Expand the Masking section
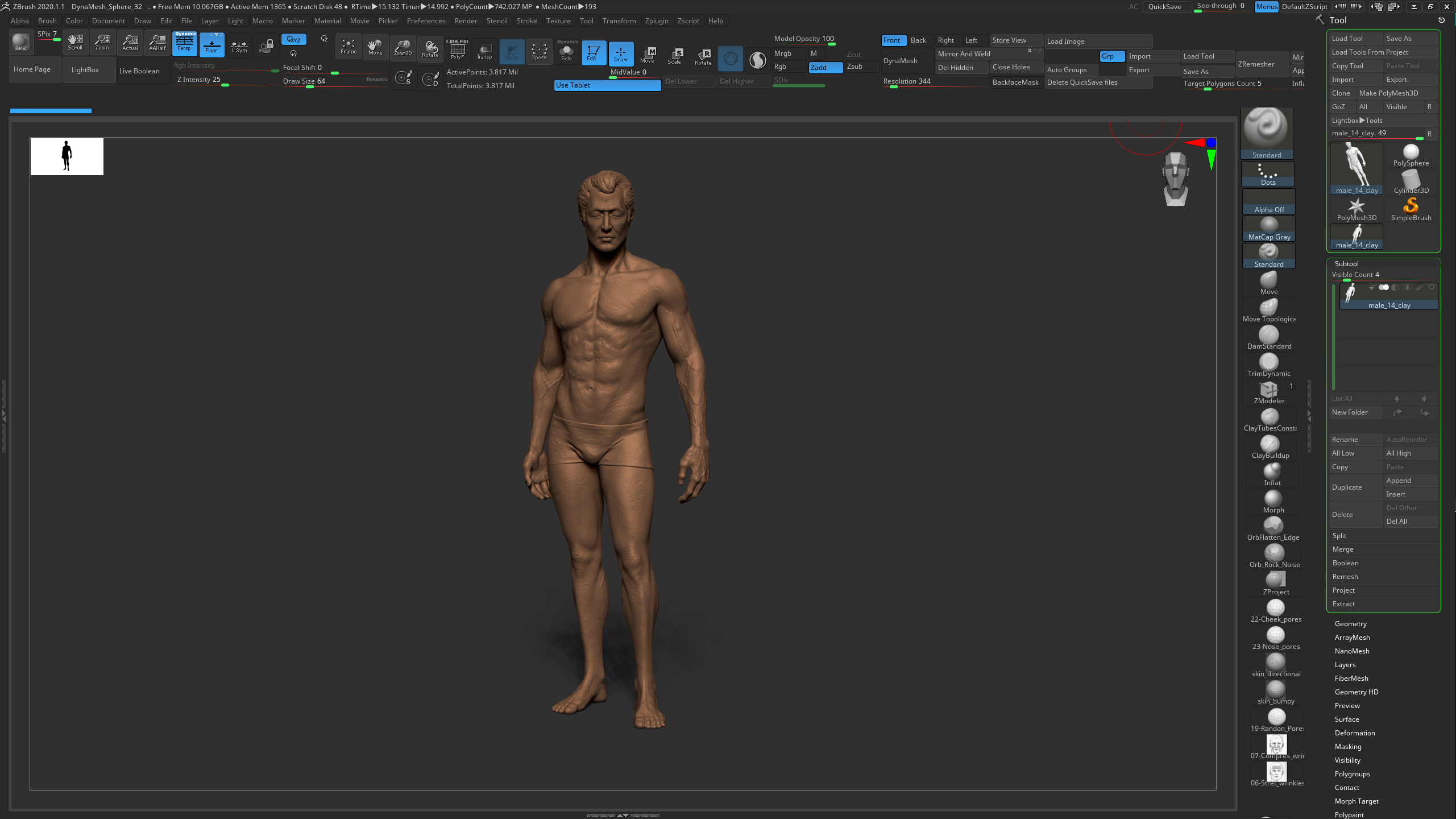1456x819 pixels. [x=1348, y=746]
